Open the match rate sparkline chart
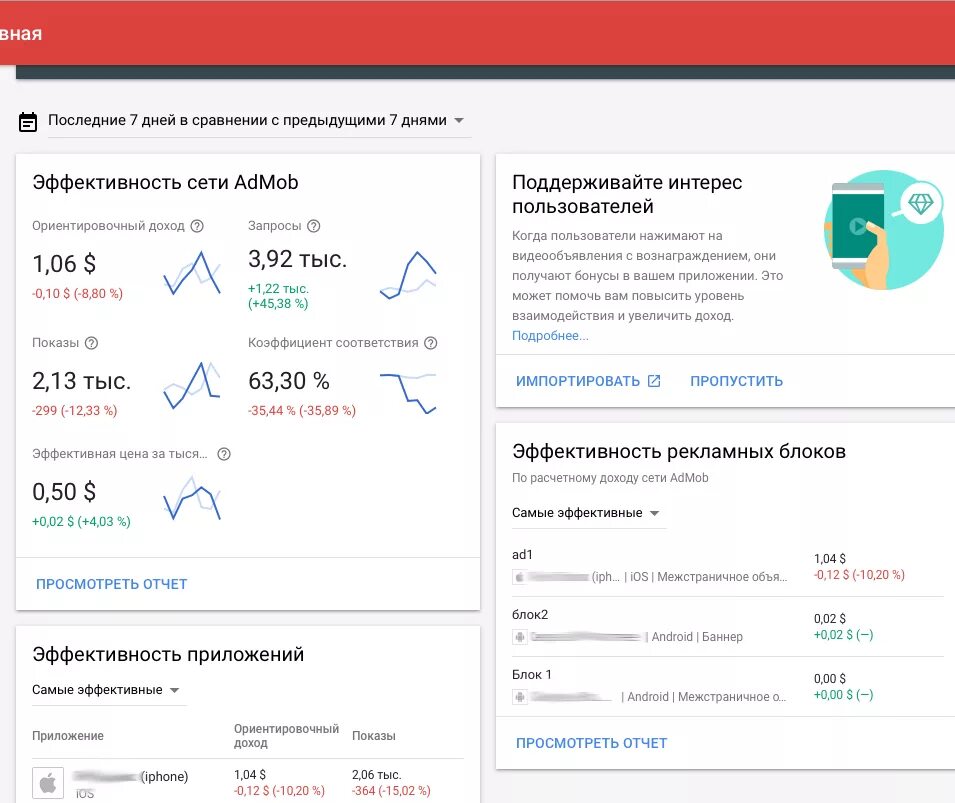 tap(408, 393)
